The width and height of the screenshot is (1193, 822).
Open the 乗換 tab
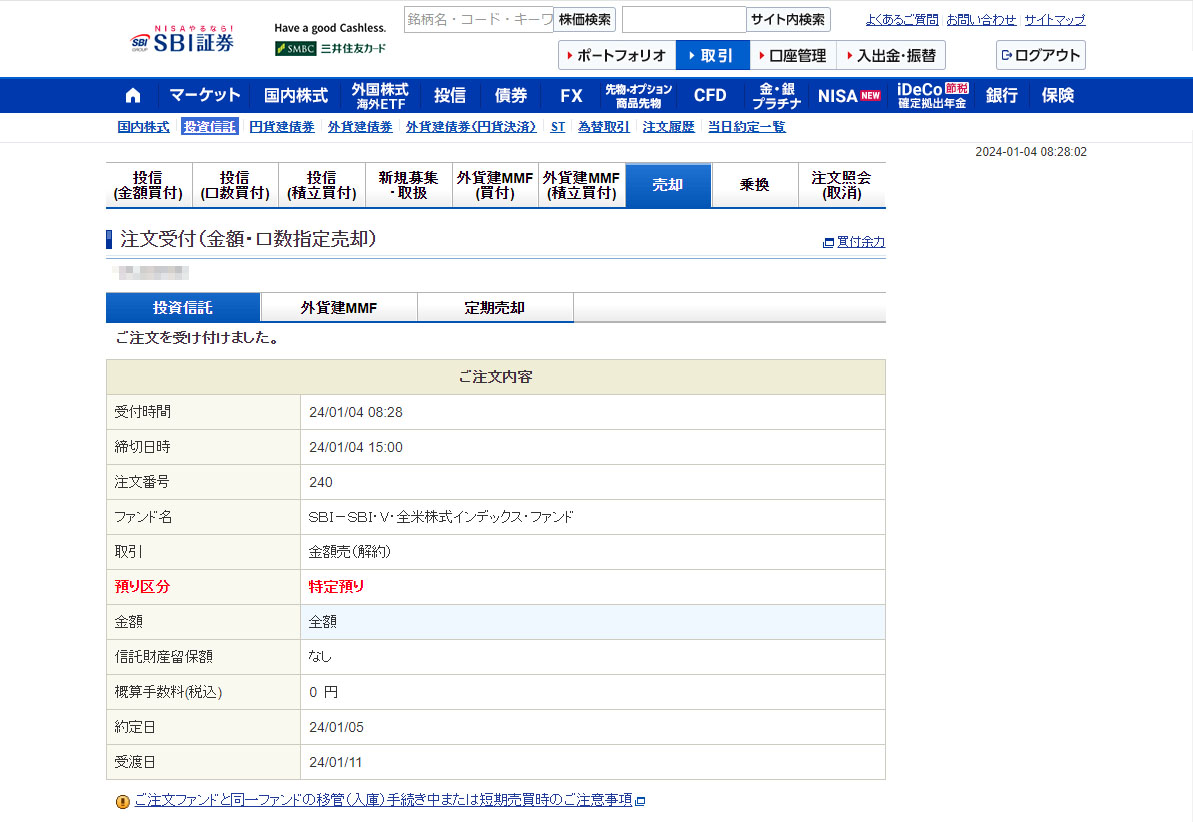coord(754,185)
